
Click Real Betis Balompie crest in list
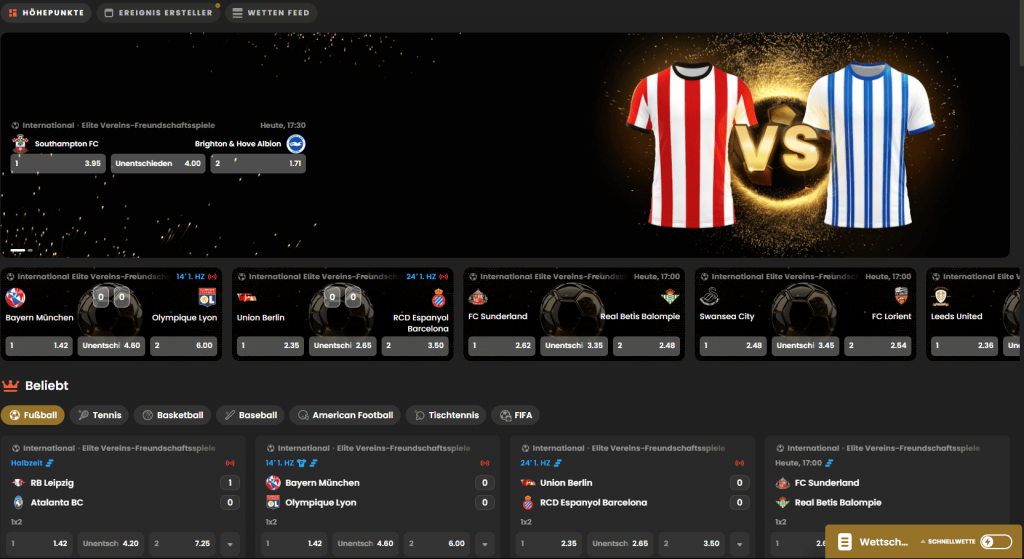click(x=782, y=502)
